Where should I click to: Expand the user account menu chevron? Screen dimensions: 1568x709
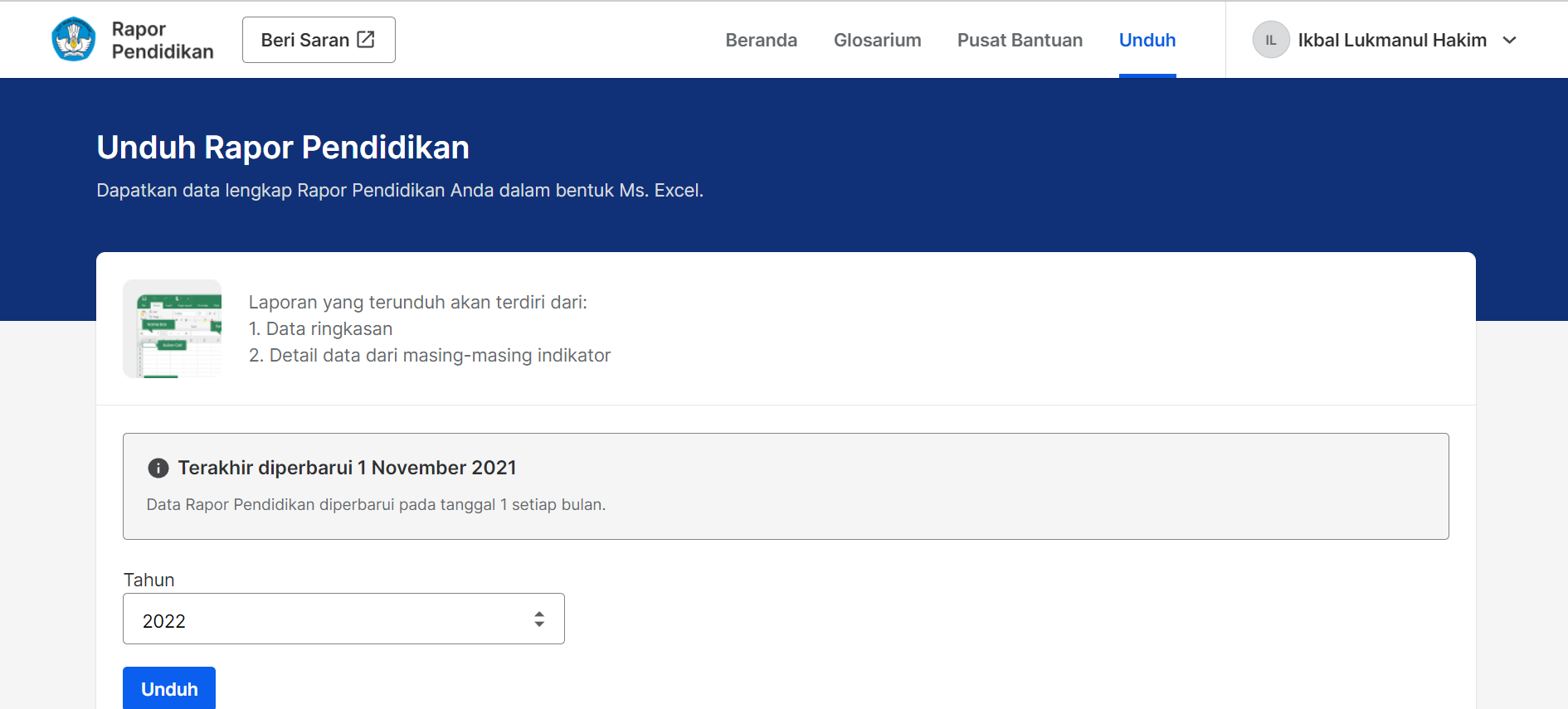click(x=1510, y=40)
